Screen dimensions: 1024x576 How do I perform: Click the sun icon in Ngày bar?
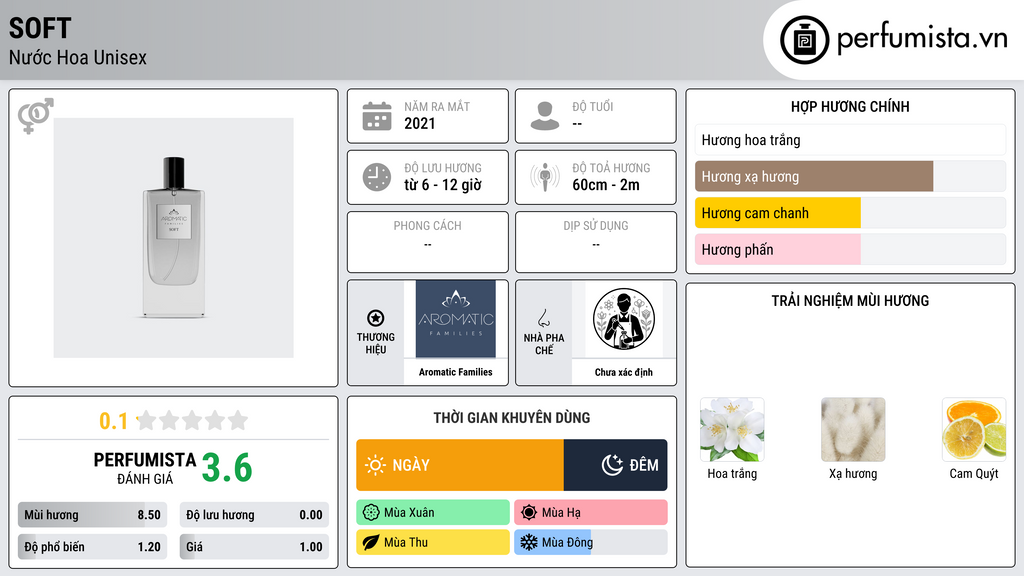point(375,465)
